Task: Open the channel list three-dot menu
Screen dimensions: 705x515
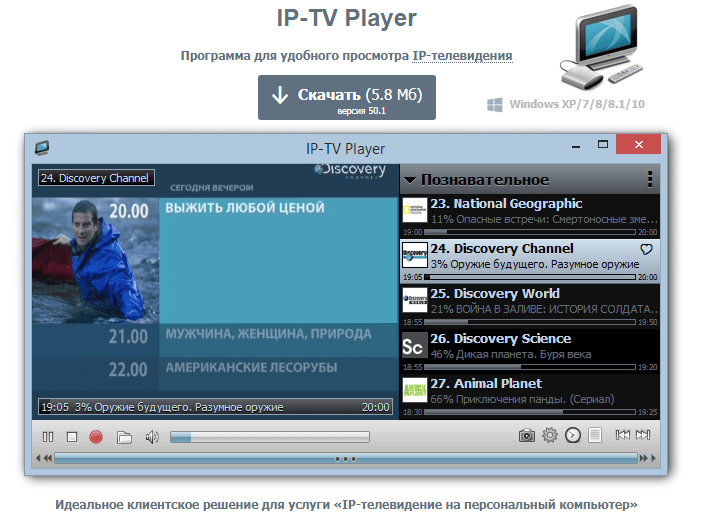Action: click(x=650, y=179)
